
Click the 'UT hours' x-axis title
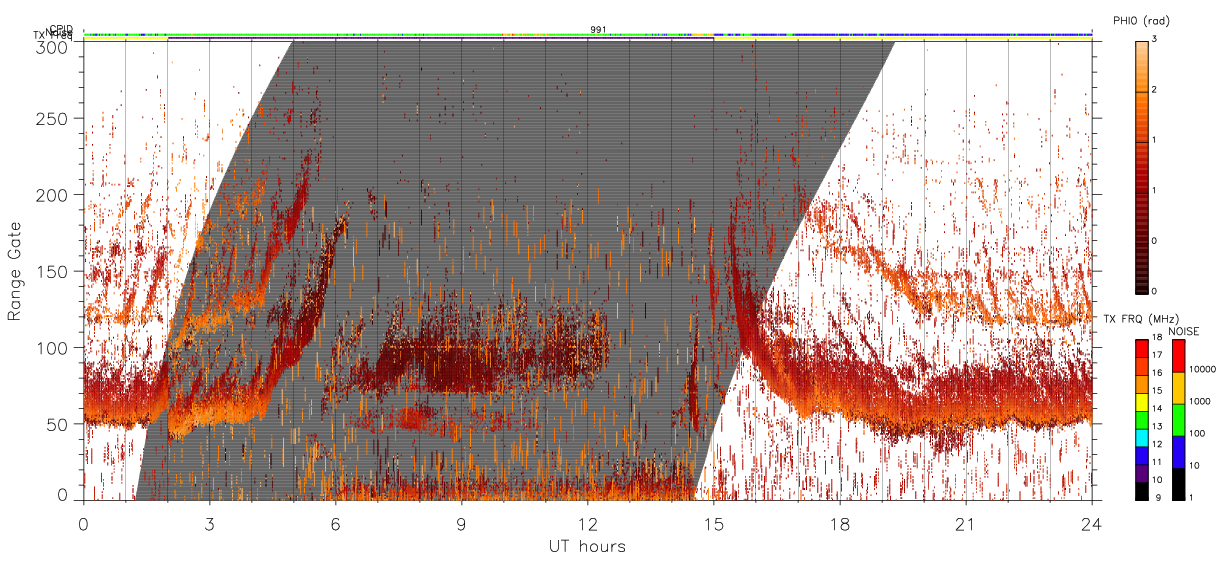[586, 546]
